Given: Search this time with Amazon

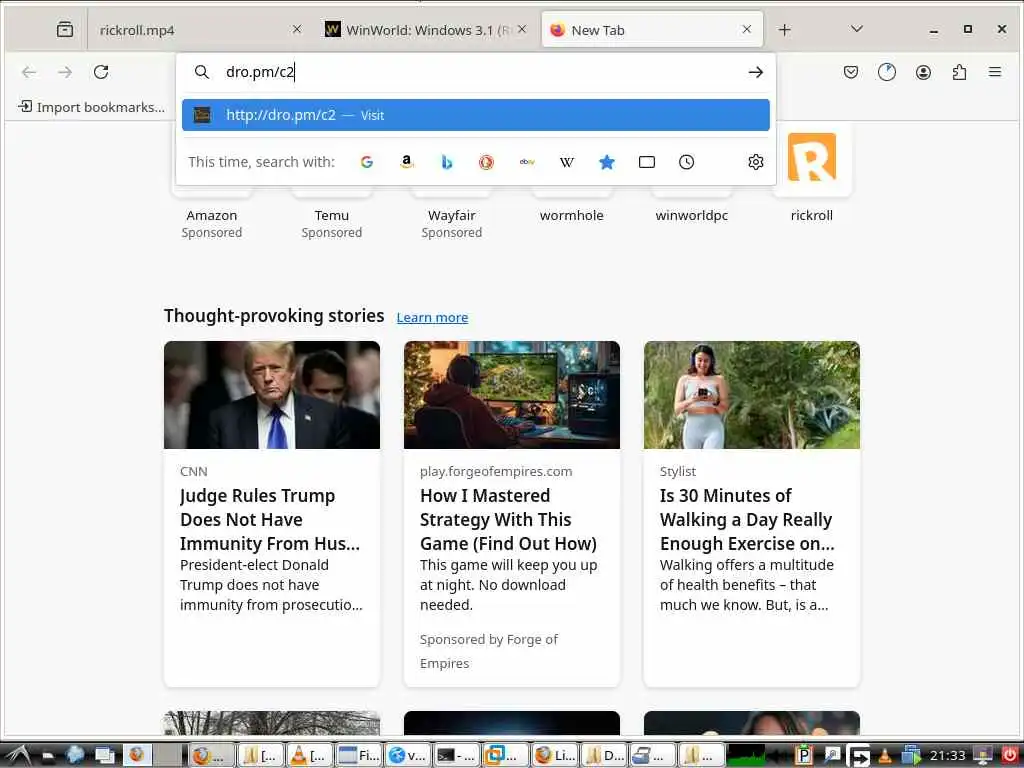Looking at the screenshot, I should tap(407, 162).
